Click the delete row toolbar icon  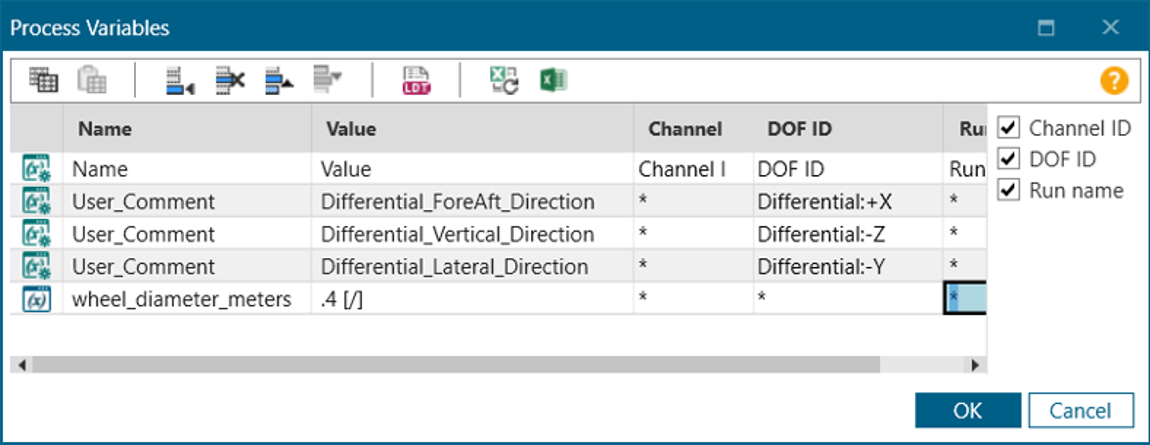coord(231,81)
